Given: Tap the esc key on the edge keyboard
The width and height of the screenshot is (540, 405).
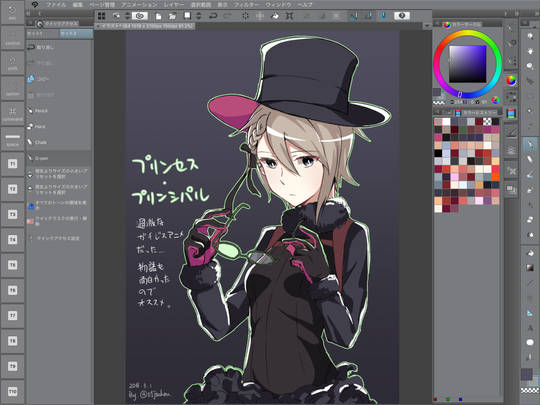Looking at the screenshot, I should 12,13.
